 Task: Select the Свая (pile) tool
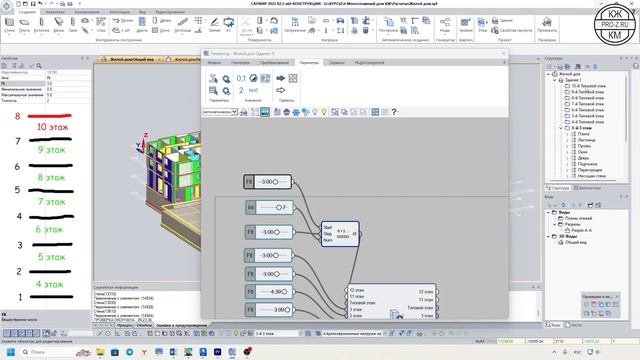coord(73,24)
